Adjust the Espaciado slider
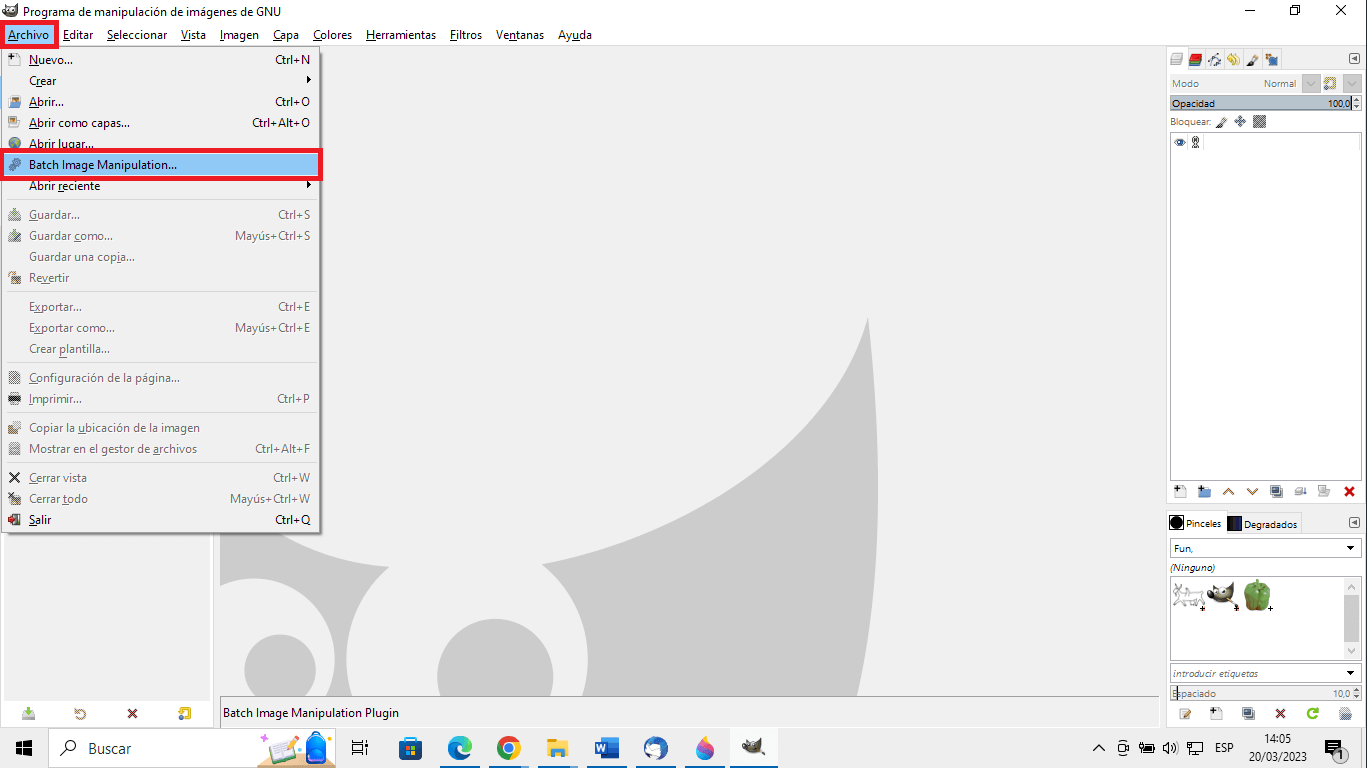This screenshot has width=1367, height=768. (1260, 693)
